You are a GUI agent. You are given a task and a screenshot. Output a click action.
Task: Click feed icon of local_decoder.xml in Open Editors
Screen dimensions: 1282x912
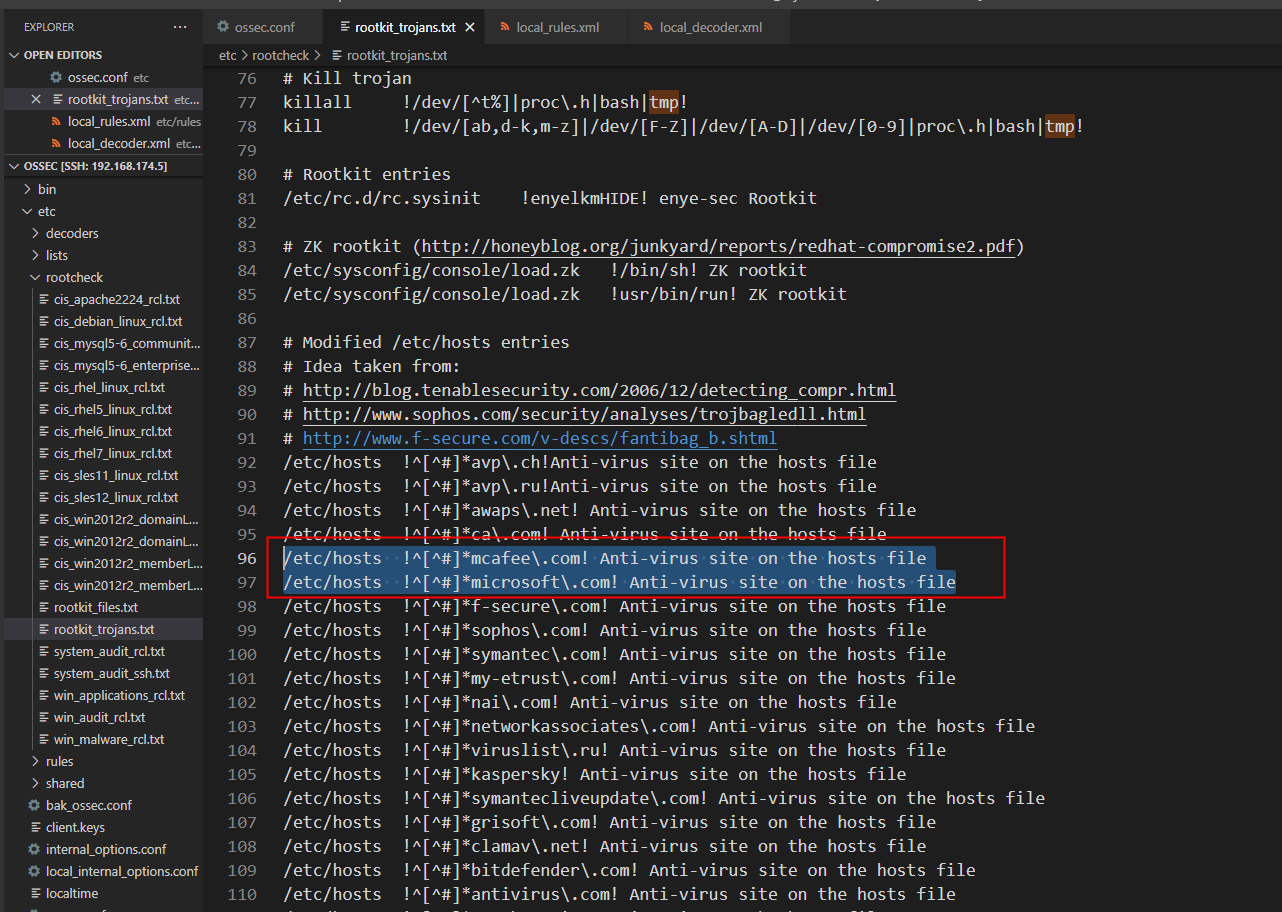coord(56,143)
